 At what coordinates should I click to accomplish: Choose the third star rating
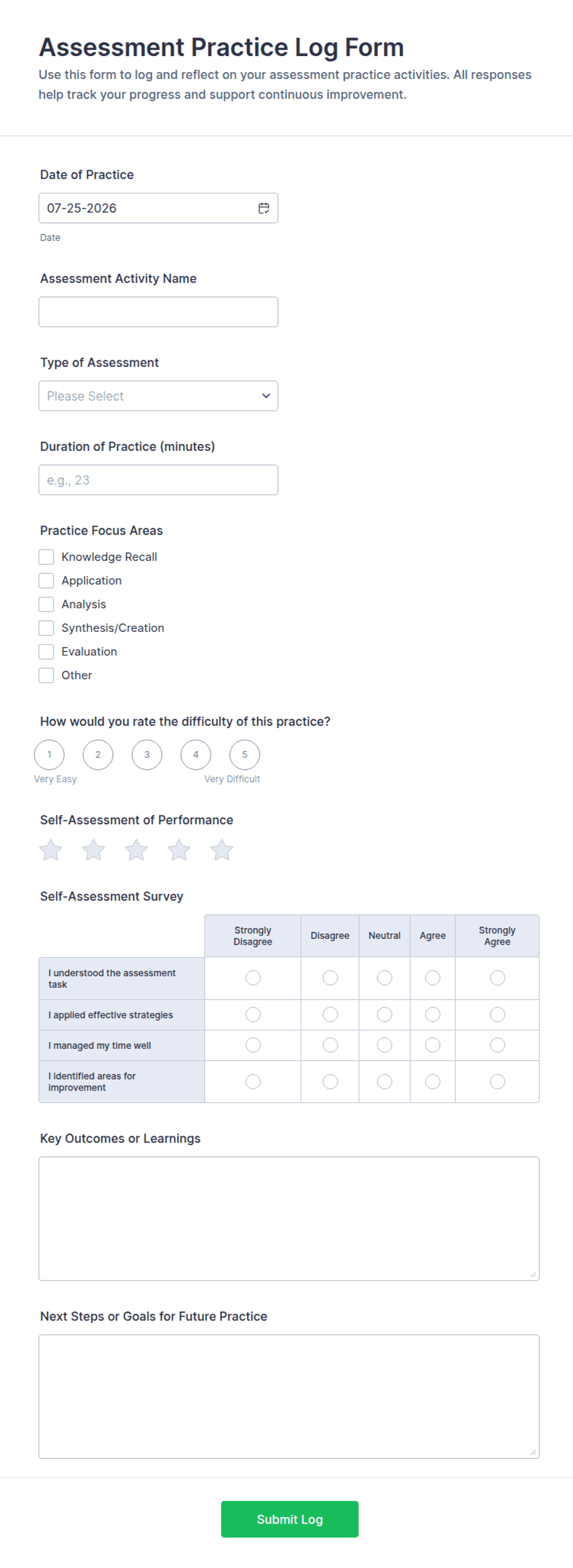point(136,850)
